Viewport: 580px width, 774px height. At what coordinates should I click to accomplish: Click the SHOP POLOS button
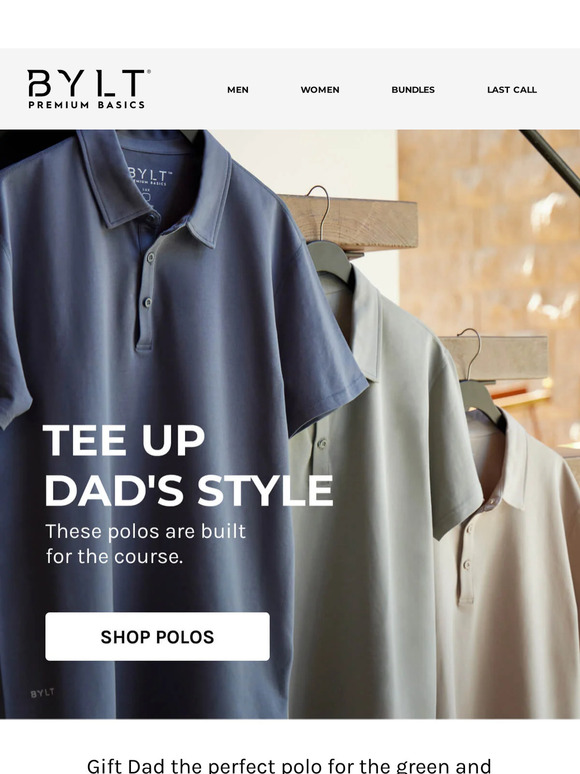(x=157, y=636)
